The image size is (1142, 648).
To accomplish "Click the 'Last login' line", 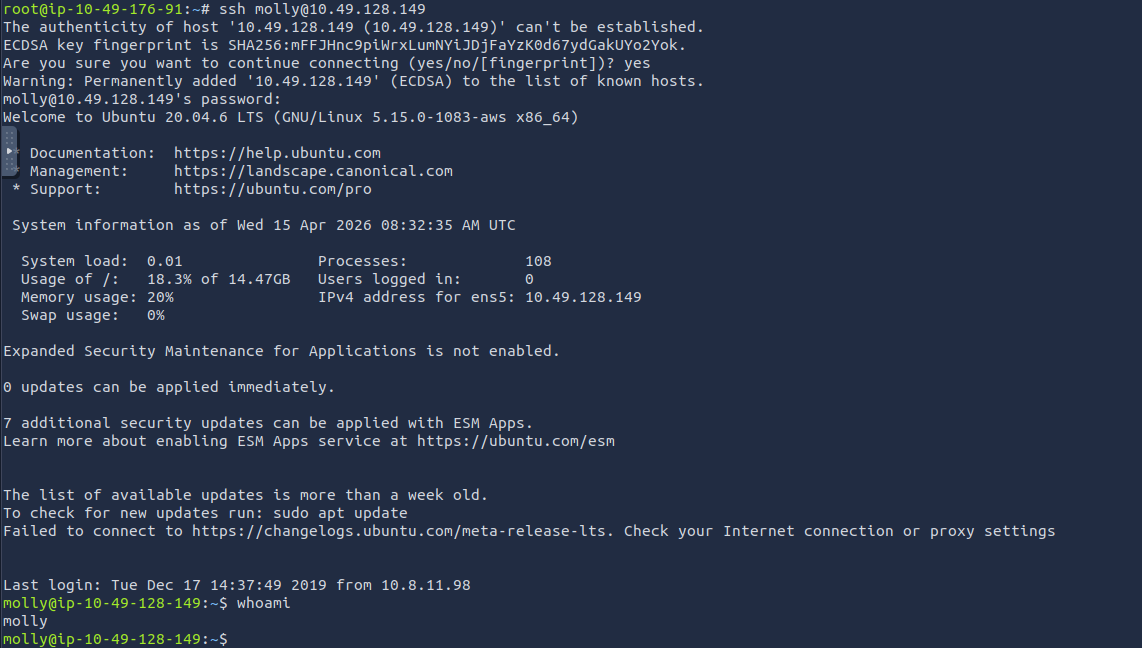I will 236,585.
